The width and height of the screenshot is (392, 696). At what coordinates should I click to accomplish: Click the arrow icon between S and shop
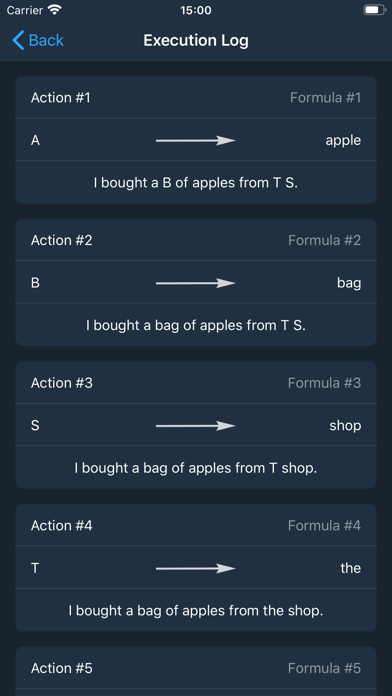pyautogui.click(x=195, y=426)
